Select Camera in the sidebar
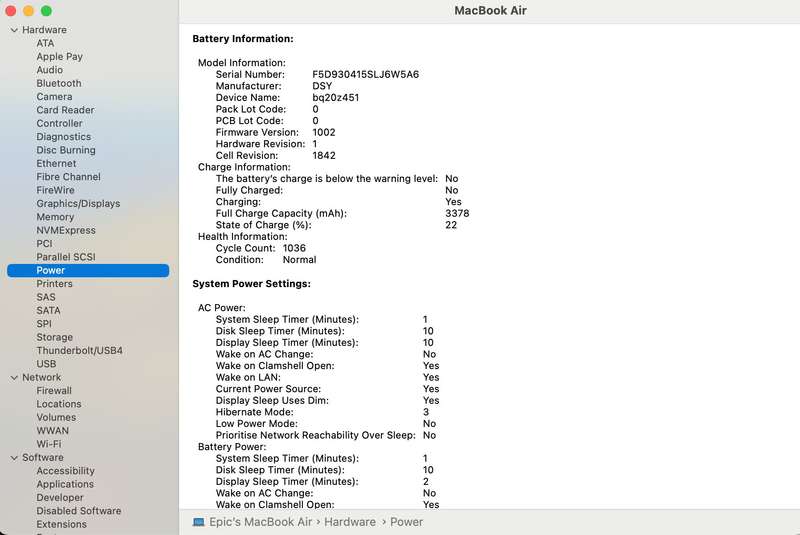 [x=54, y=96]
